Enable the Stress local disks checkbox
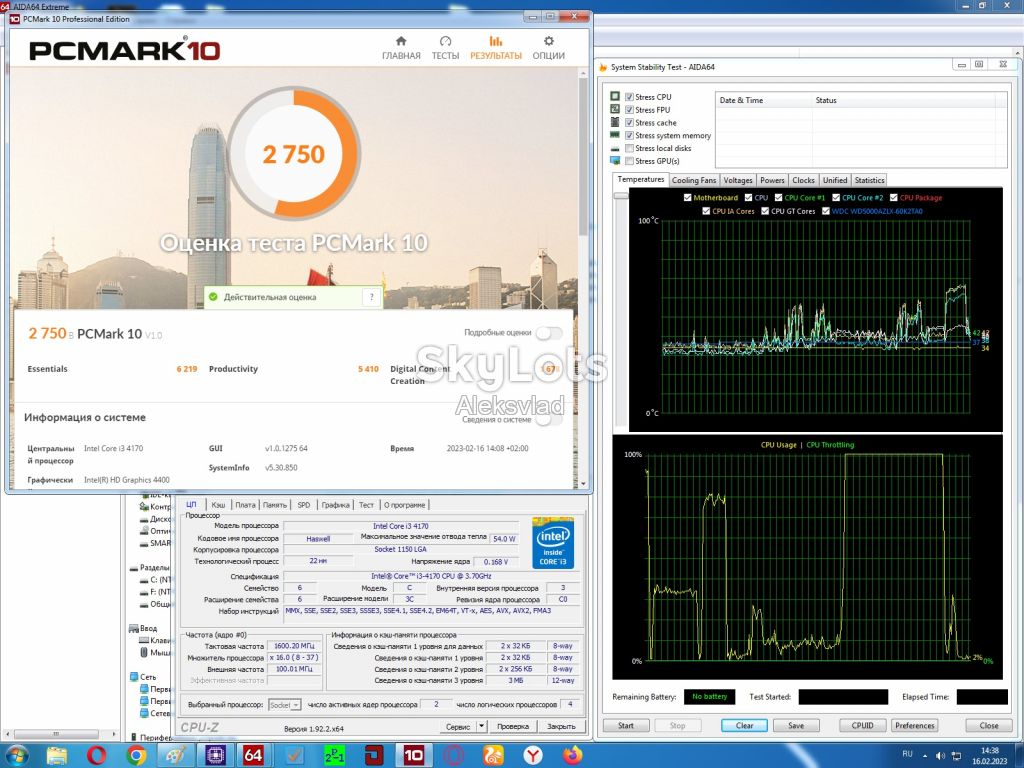This screenshot has width=1024, height=768. pos(630,148)
